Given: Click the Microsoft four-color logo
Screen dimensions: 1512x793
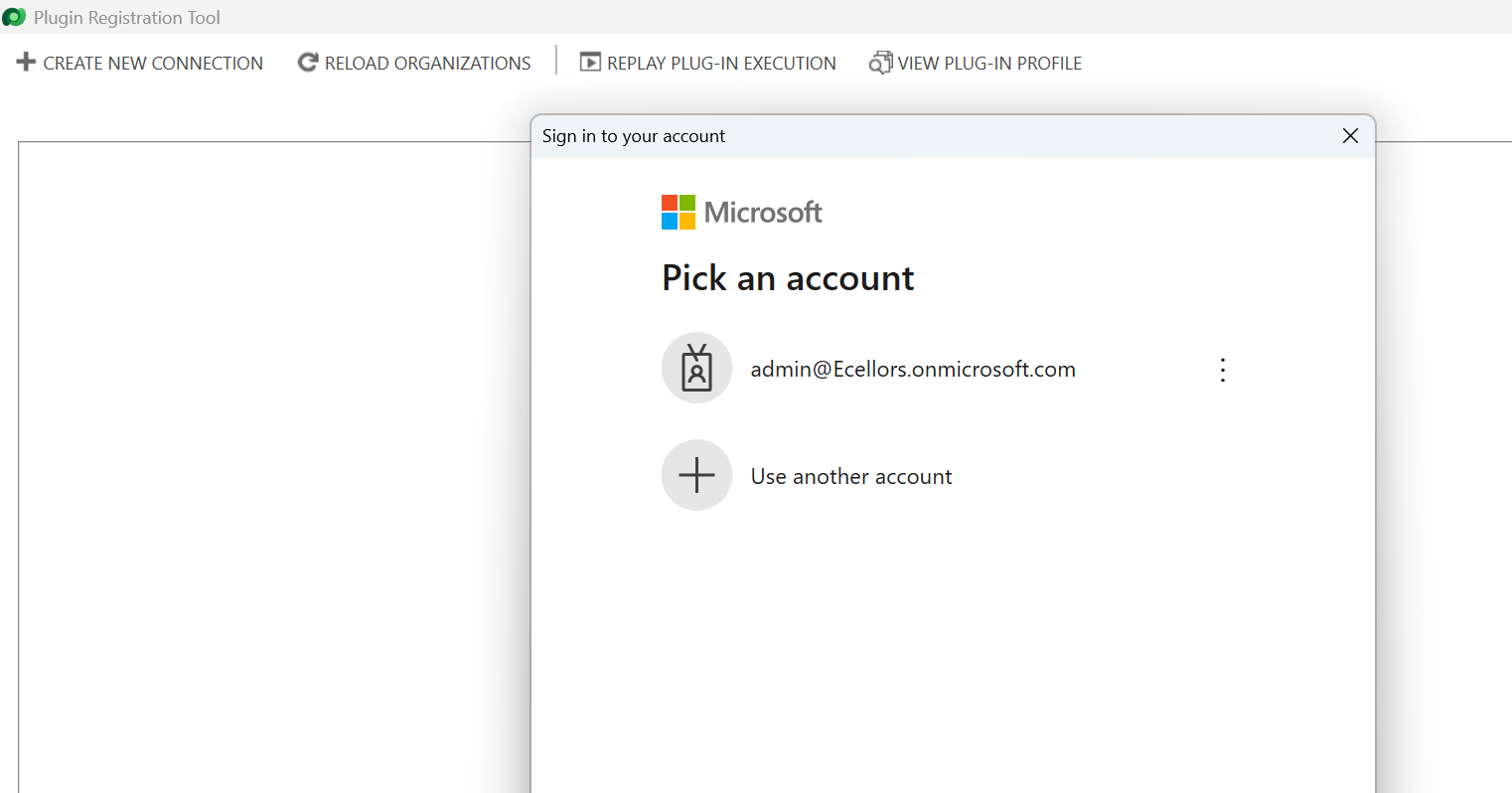Looking at the screenshot, I should pyautogui.click(x=679, y=213).
